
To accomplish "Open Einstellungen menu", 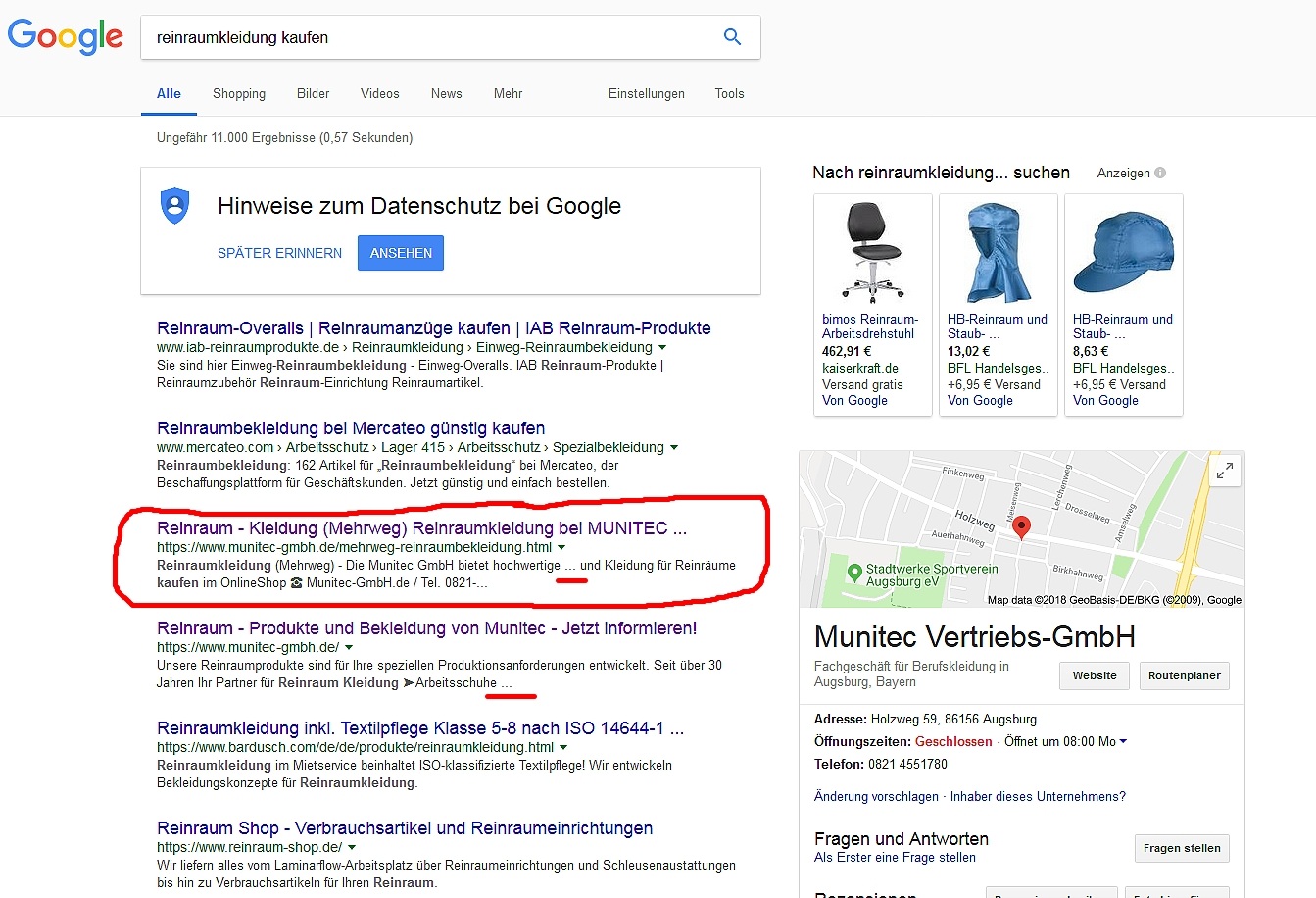I will click(x=647, y=94).
